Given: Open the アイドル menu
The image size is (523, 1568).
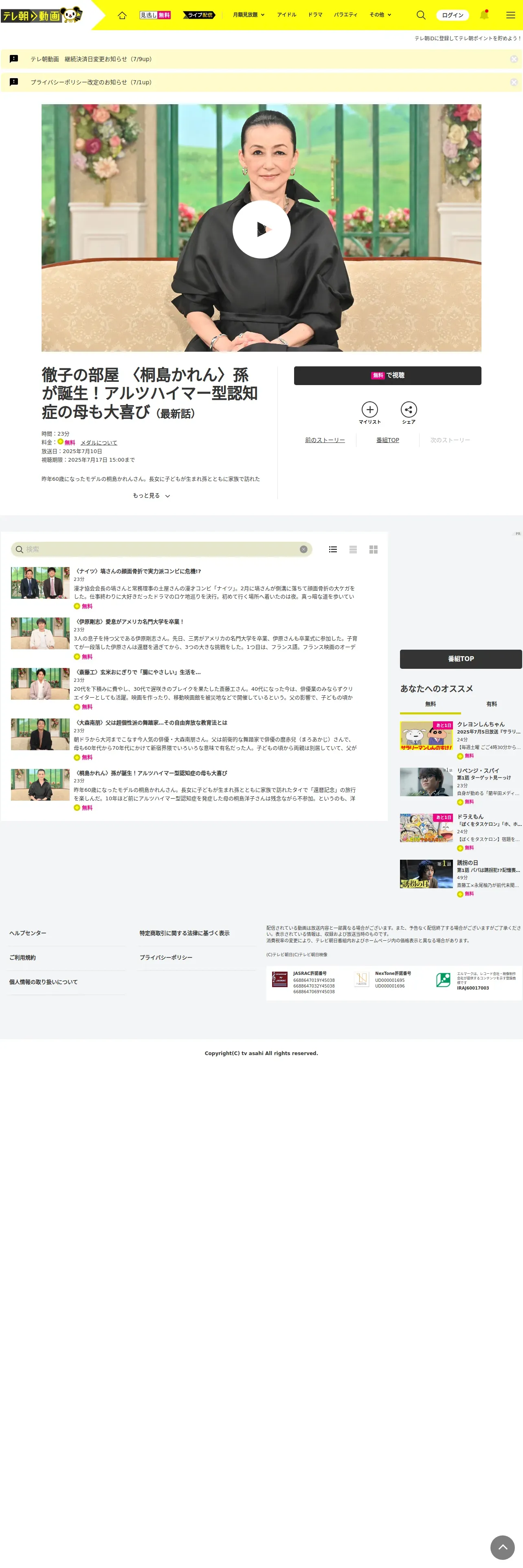Looking at the screenshot, I should tap(287, 15).
